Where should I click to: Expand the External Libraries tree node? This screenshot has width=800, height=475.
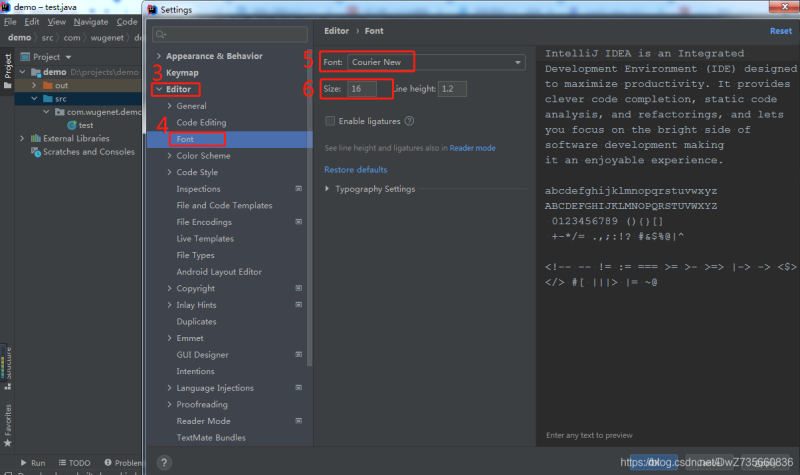pos(22,138)
